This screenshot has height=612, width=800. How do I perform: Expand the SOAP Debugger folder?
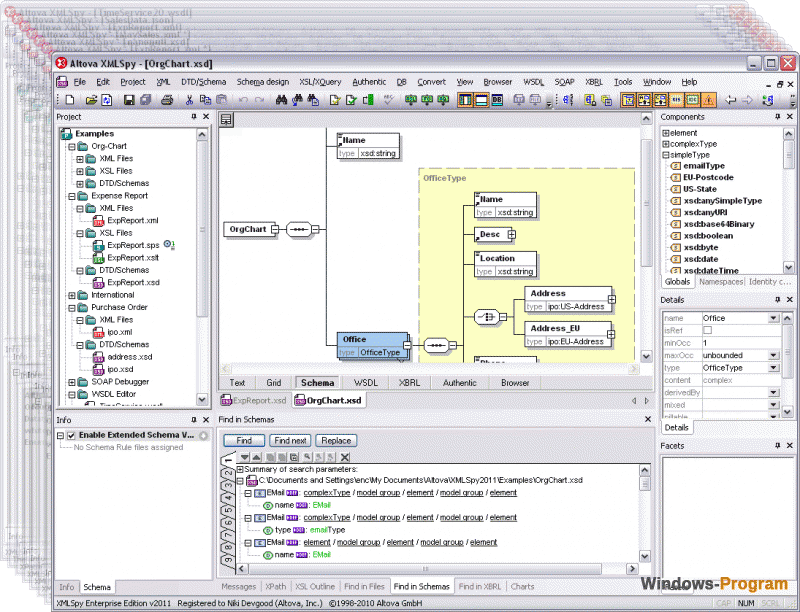tap(72, 382)
